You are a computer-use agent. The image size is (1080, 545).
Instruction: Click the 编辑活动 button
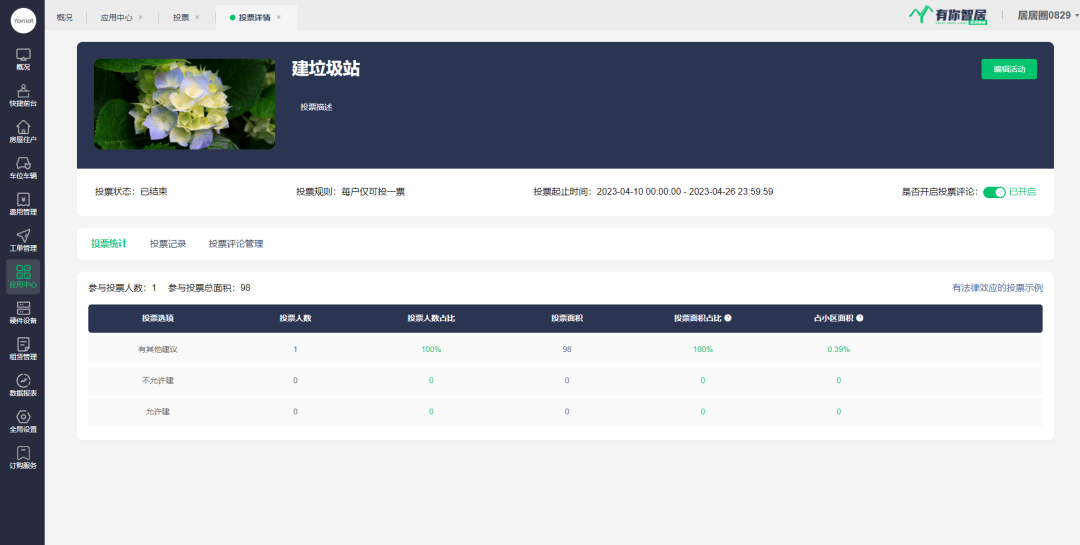click(x=1008, y=69)
